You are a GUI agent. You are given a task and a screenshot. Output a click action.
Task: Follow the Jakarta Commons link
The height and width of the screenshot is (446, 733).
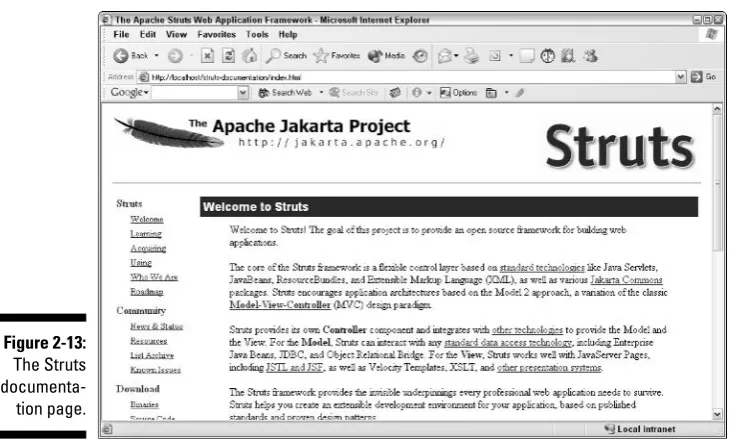(x=626, y=280)
